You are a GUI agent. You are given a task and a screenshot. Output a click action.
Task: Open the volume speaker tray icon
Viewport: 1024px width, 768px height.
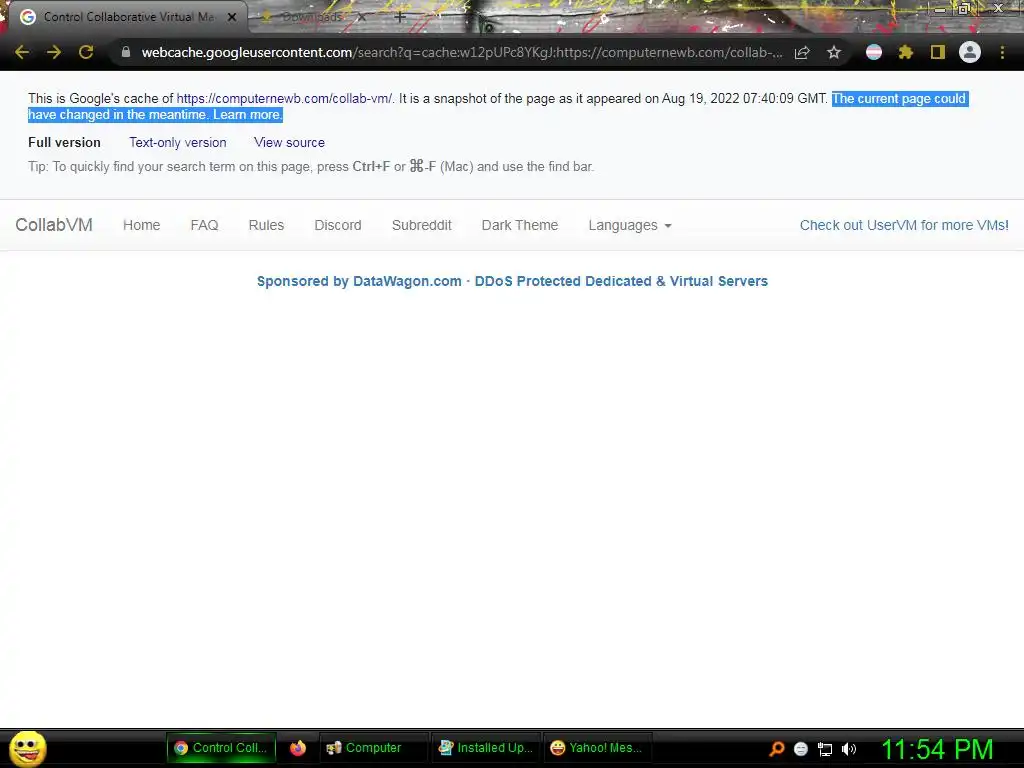pyautogui.click(x=849, y=749)
